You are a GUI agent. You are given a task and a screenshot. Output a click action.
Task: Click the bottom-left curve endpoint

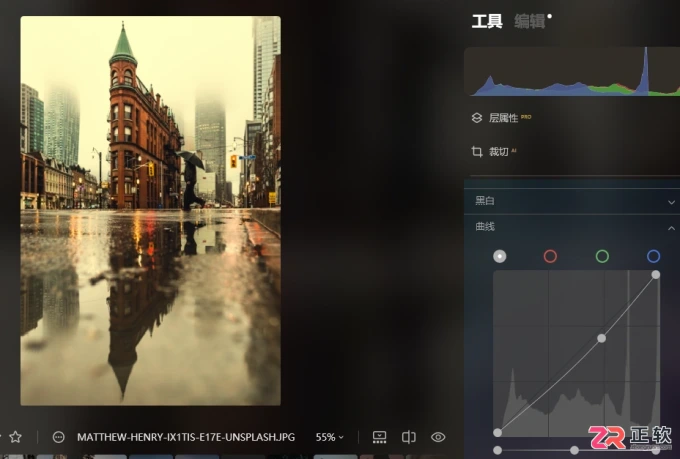click(x=497, y=432)
